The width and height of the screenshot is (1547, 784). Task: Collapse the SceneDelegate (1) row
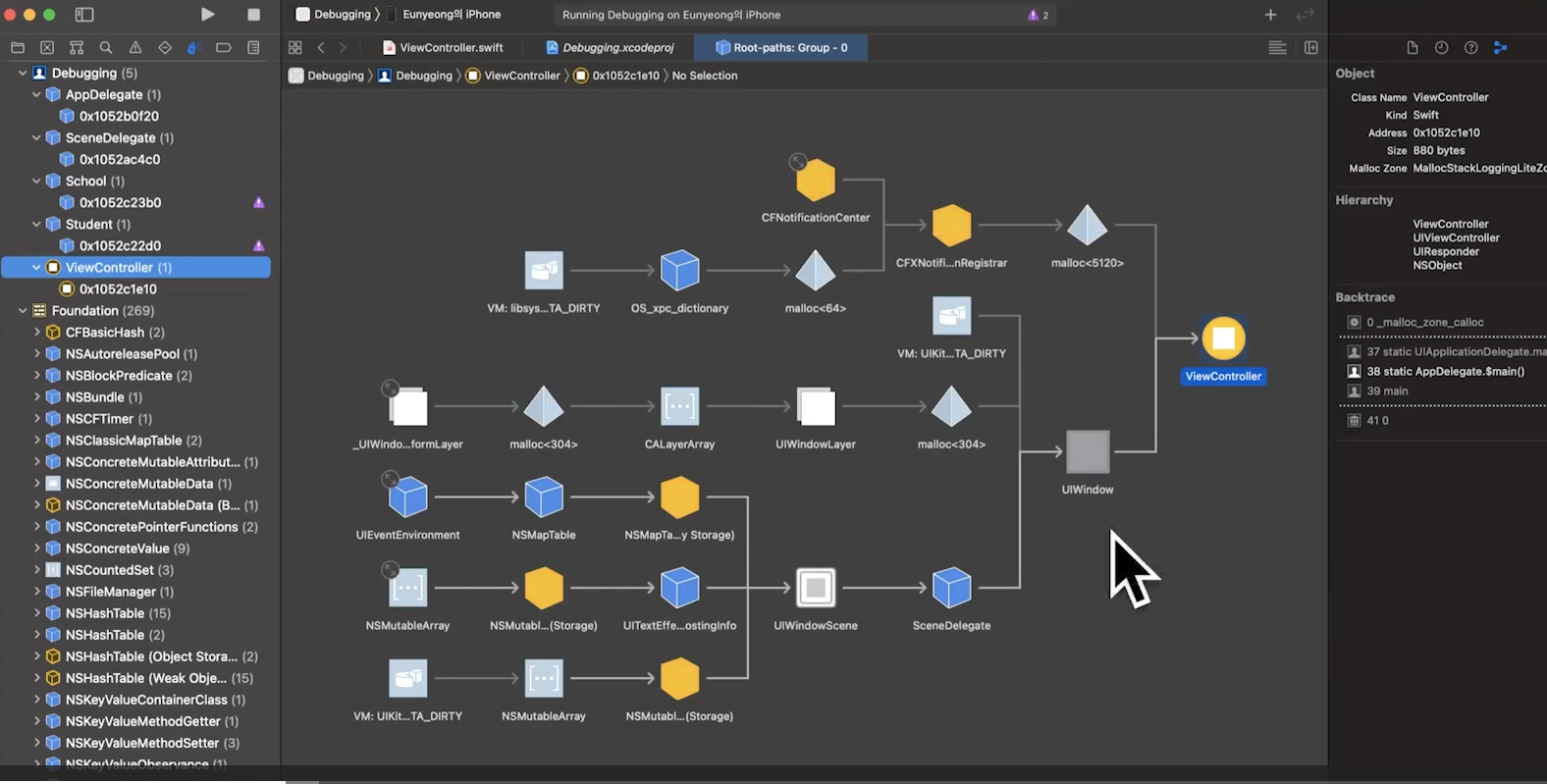(x=36, y=137)
